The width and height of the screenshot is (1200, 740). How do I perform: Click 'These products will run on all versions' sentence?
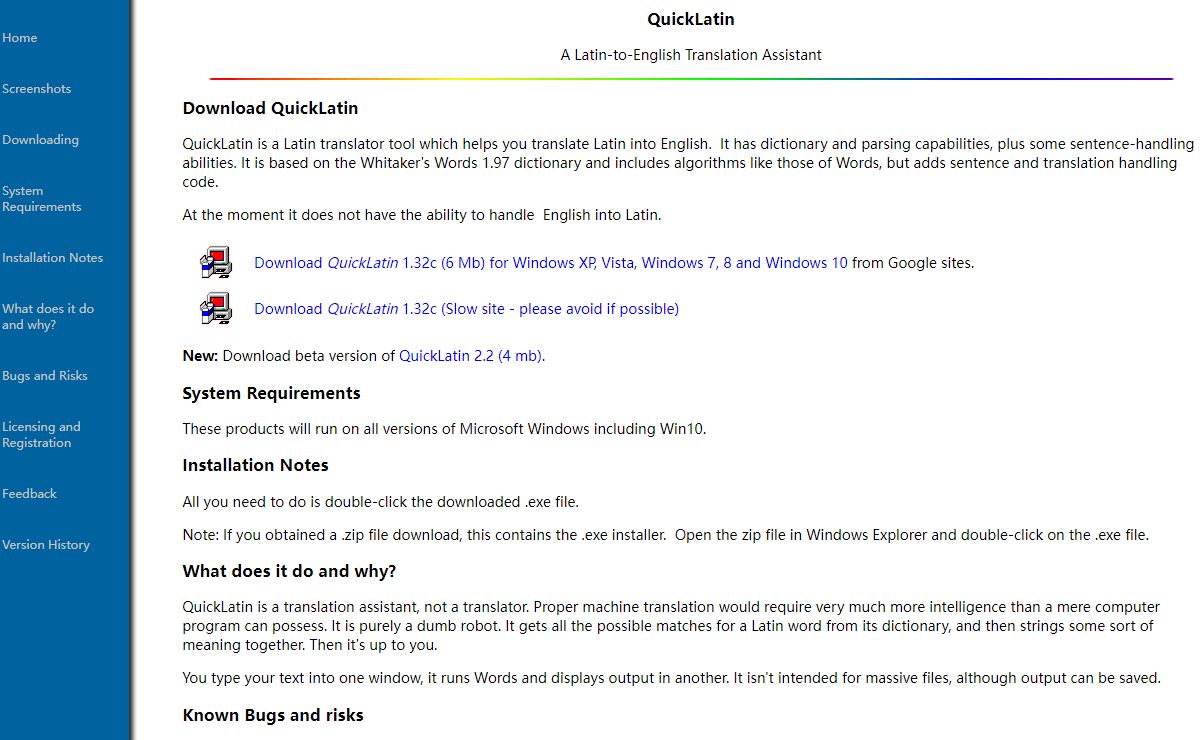click(x=444, y=429)
